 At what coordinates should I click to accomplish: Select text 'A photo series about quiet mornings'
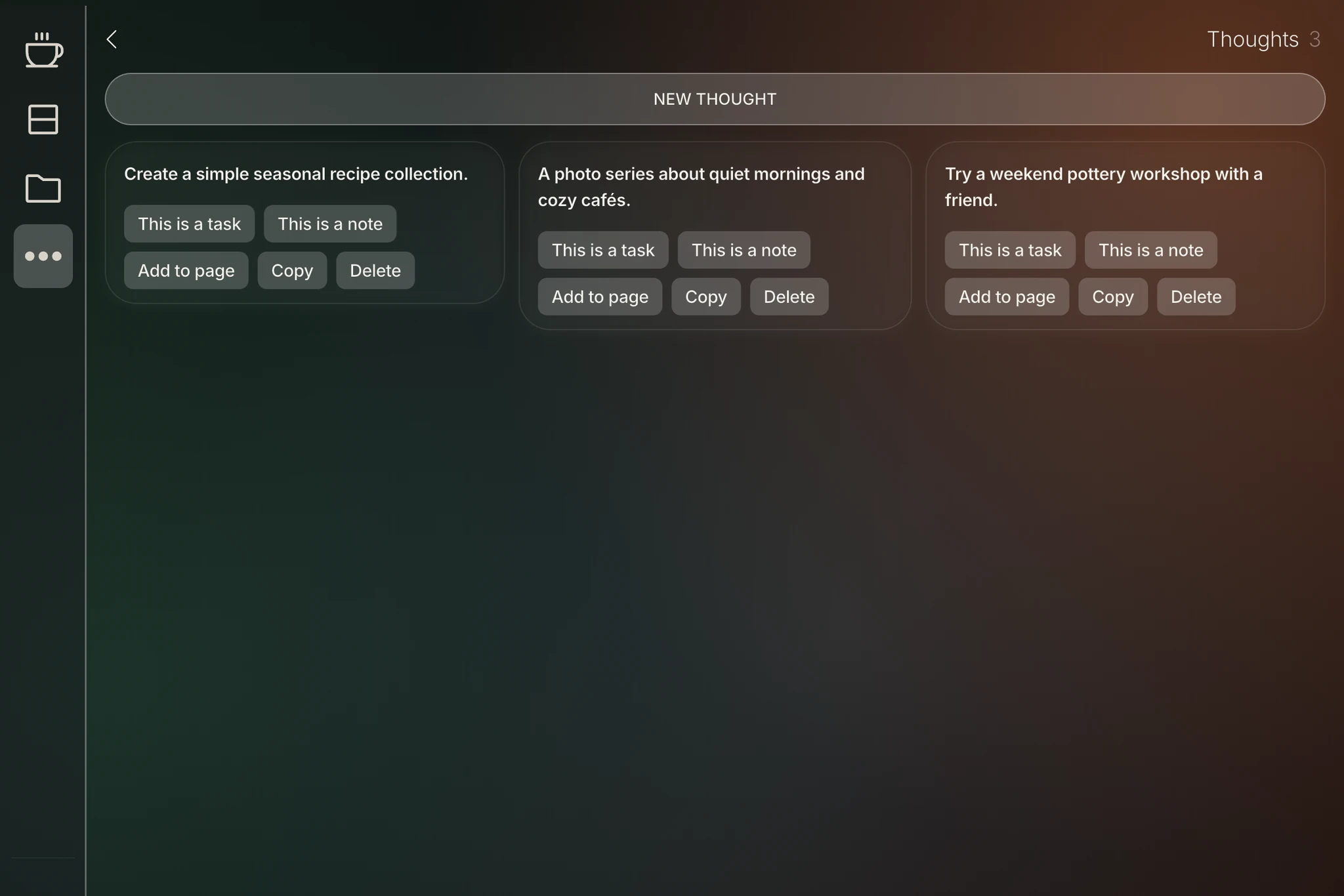pos(684,174)
